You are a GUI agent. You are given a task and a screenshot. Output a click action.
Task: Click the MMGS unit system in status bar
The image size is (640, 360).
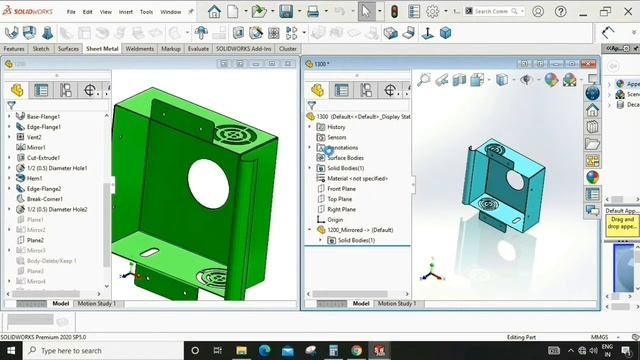click(x=599, y=337)
